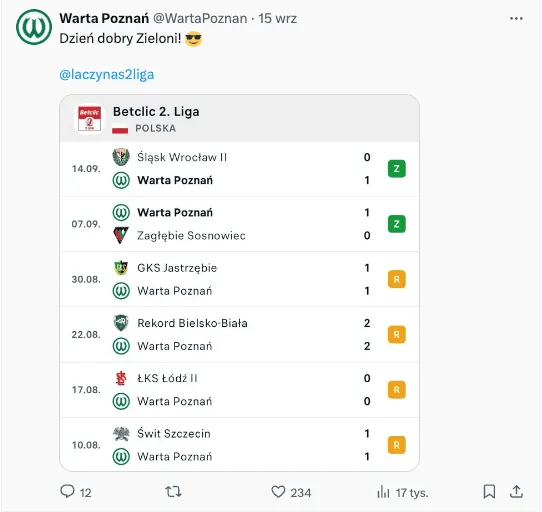The image size is (542, 512).
Task: Share the tweet via upload icon
Action: pyautogui.click(x=516, y=491)
